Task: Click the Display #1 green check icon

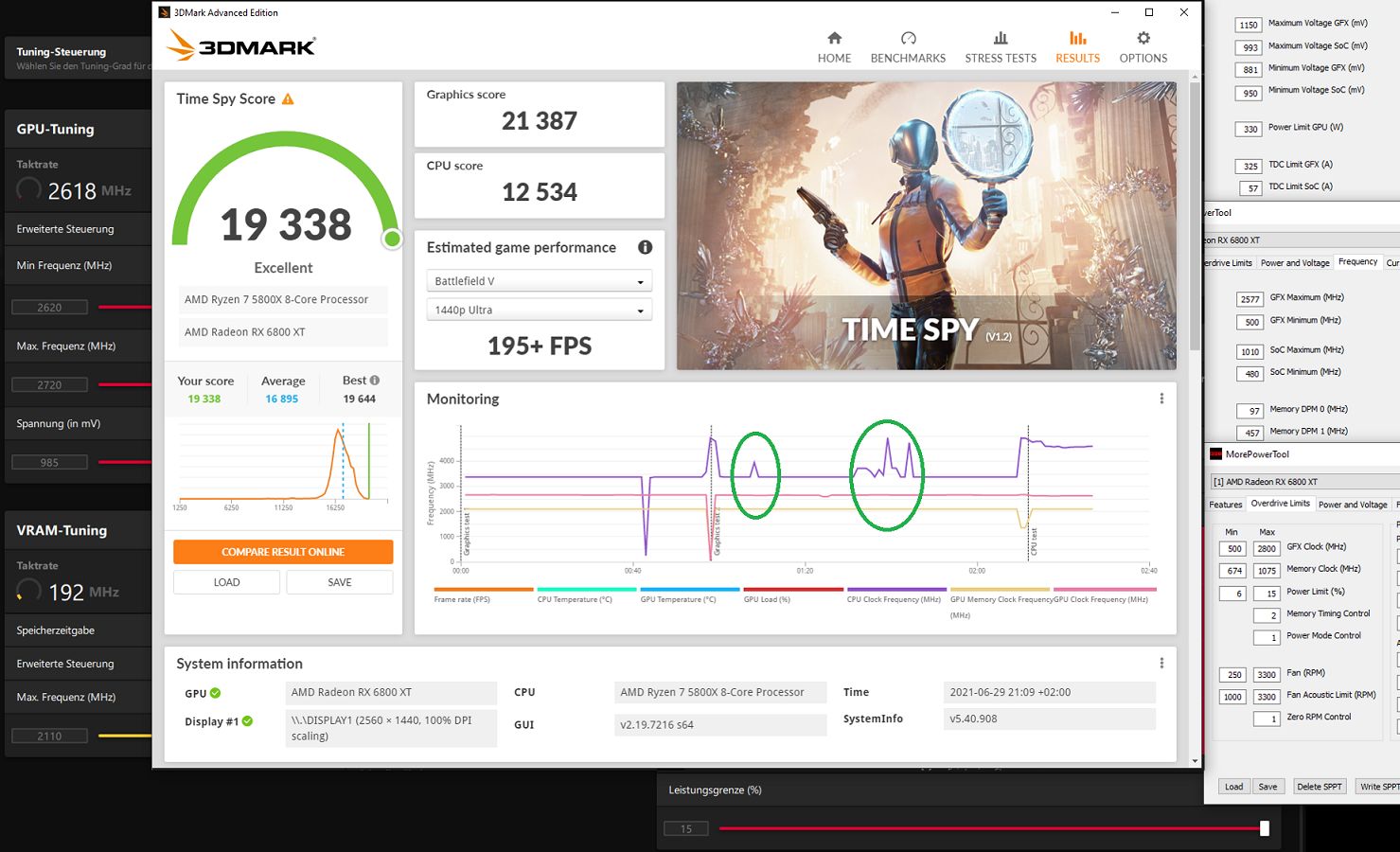Action: pos(247,721)
